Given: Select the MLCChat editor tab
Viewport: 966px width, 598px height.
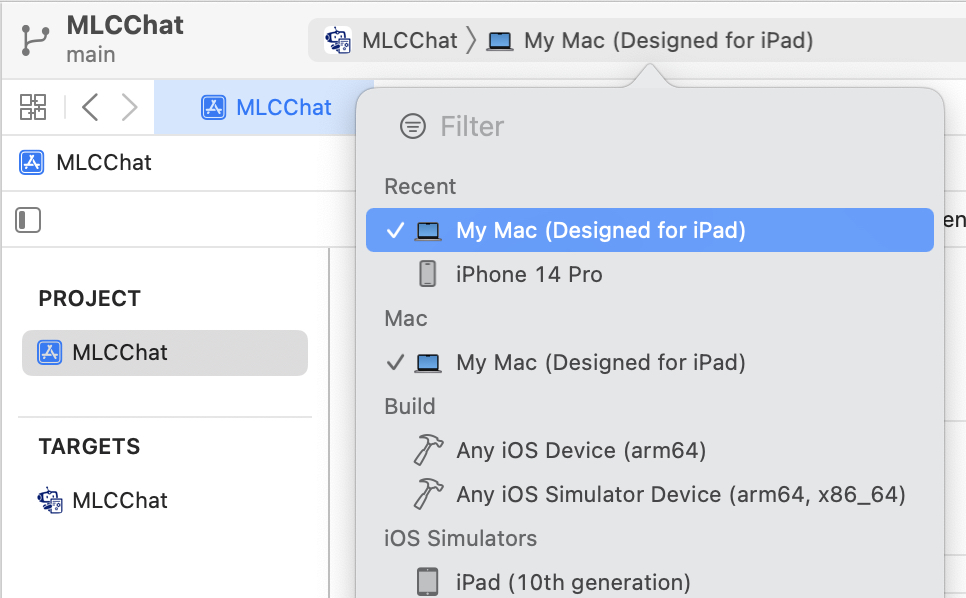Looking at the screenshot, I should 266,107.
